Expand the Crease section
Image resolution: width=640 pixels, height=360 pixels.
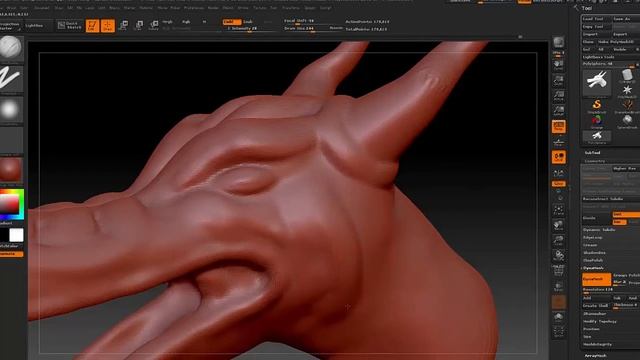pyautogui.click(x=591, y=245)
